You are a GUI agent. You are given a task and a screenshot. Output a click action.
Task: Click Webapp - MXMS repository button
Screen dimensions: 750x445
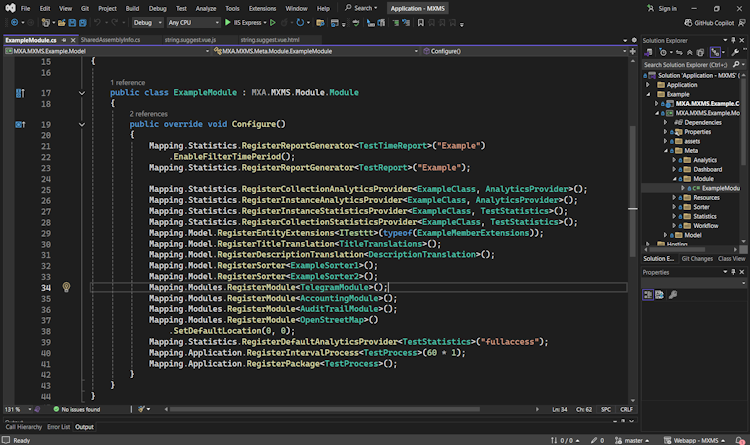694,440
